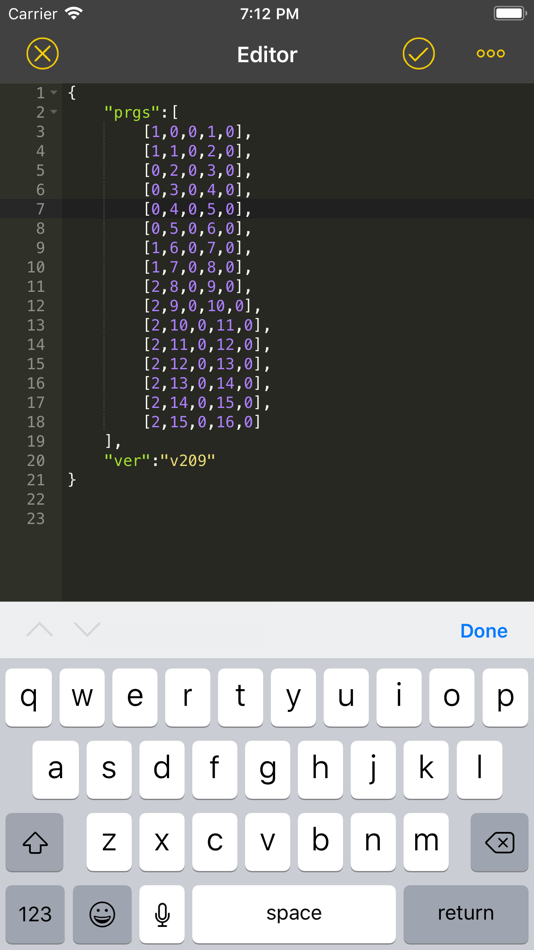534x950 pixels.
Task: Tap the v key
Action: point(267,842)
